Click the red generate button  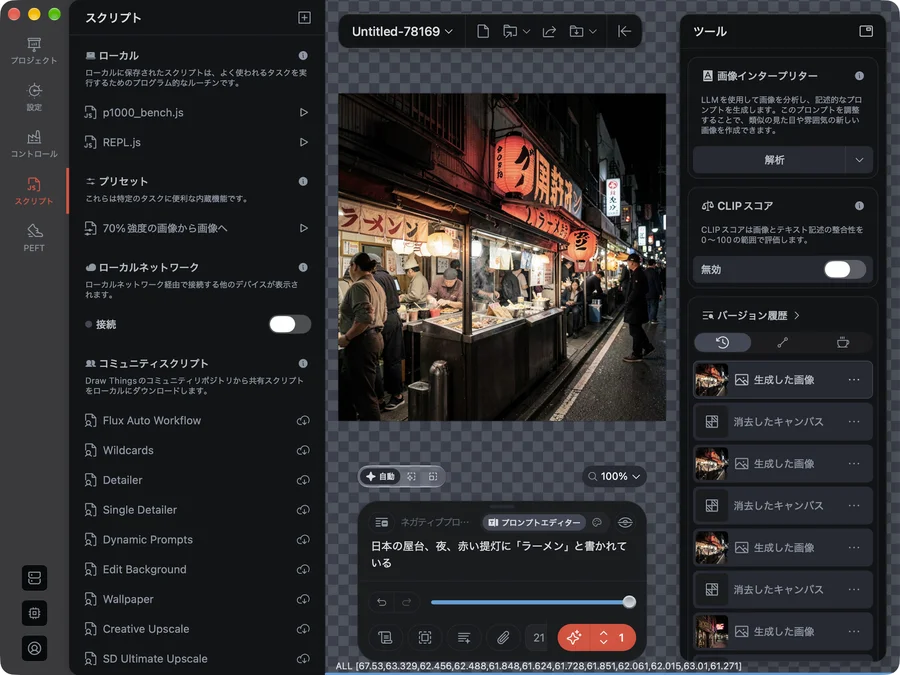[x=574, y=638]
